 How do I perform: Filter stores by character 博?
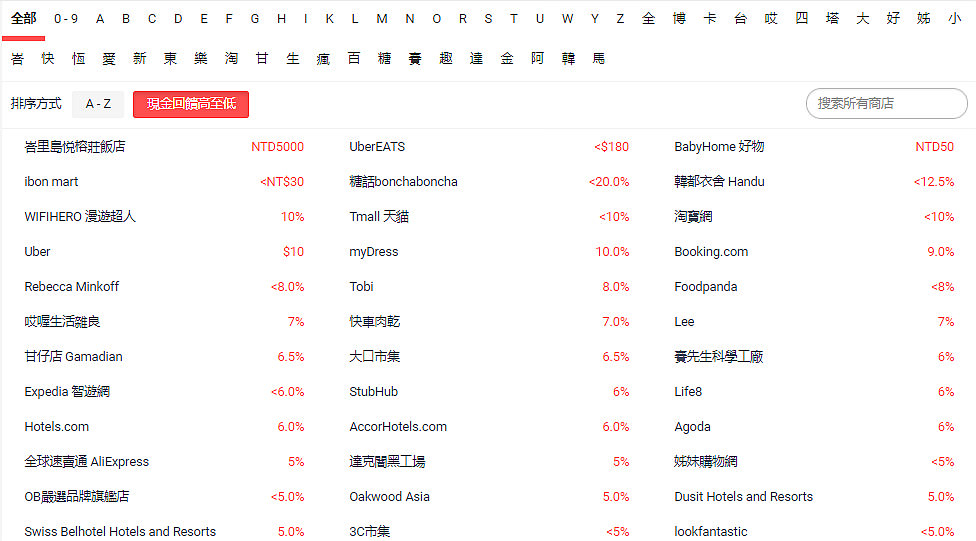(x=679, y=19)
